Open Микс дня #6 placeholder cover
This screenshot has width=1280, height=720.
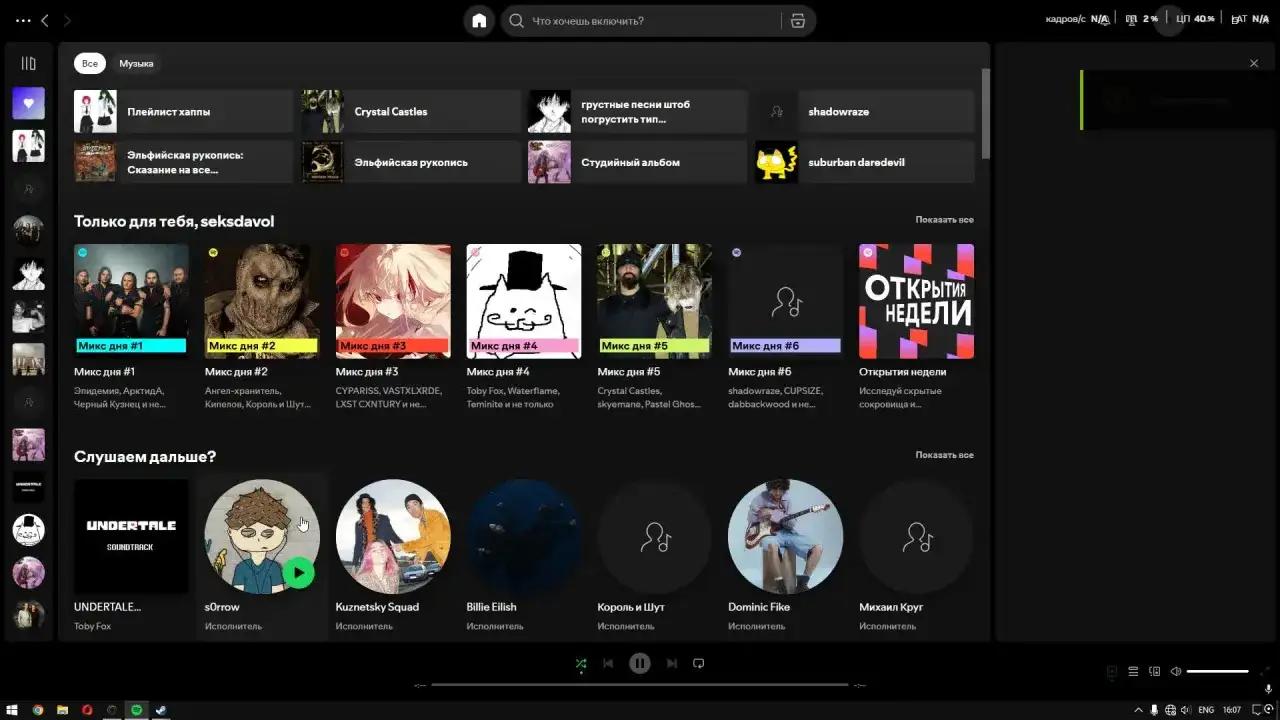tap(786, 301)
